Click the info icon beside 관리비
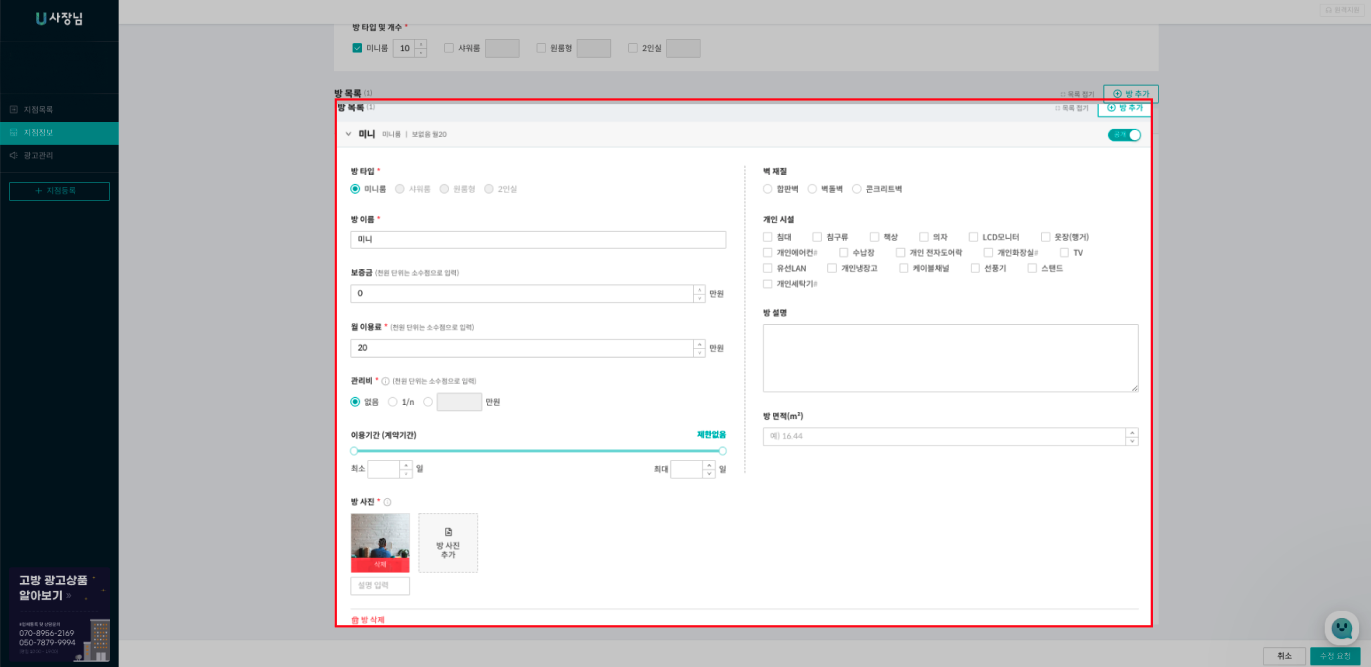 pos(386,381)
